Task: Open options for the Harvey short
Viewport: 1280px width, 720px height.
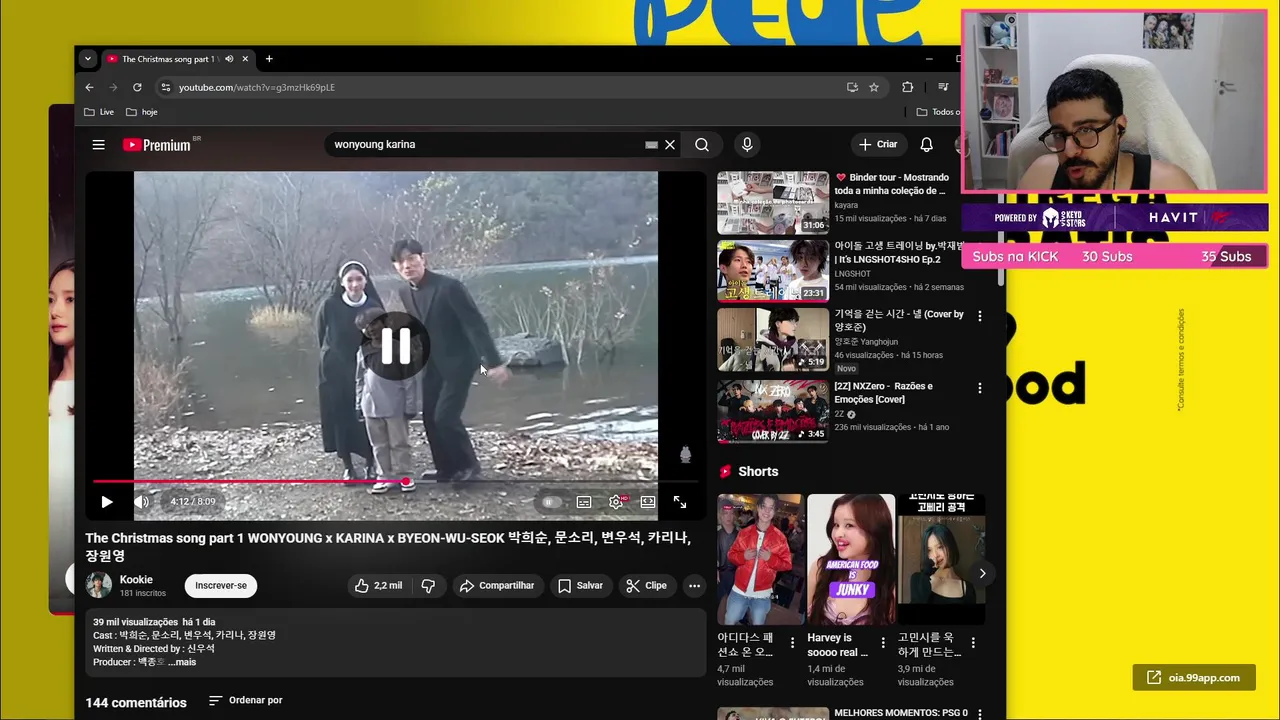Action: pos(883,643)
